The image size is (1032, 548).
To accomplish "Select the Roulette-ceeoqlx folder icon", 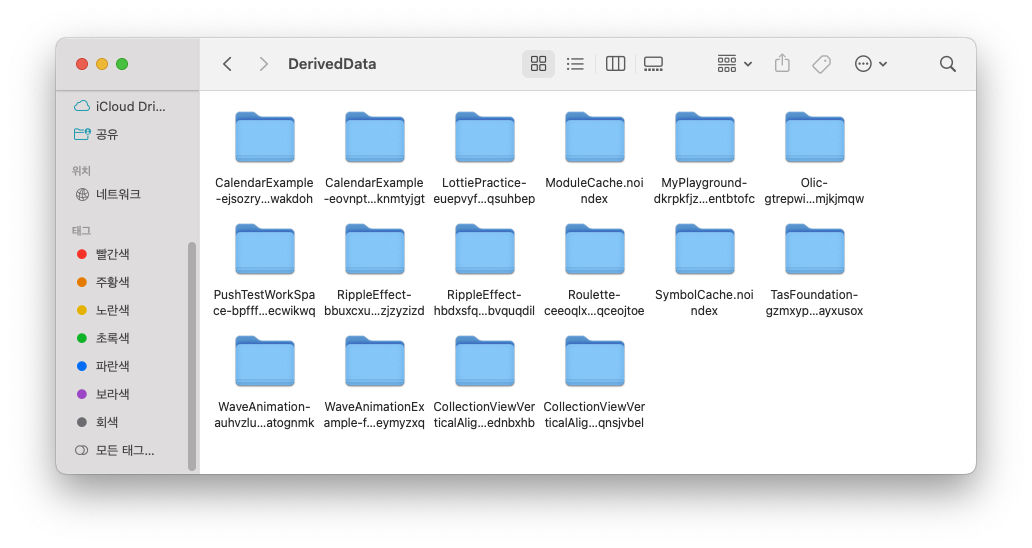I will coord(594,249).
